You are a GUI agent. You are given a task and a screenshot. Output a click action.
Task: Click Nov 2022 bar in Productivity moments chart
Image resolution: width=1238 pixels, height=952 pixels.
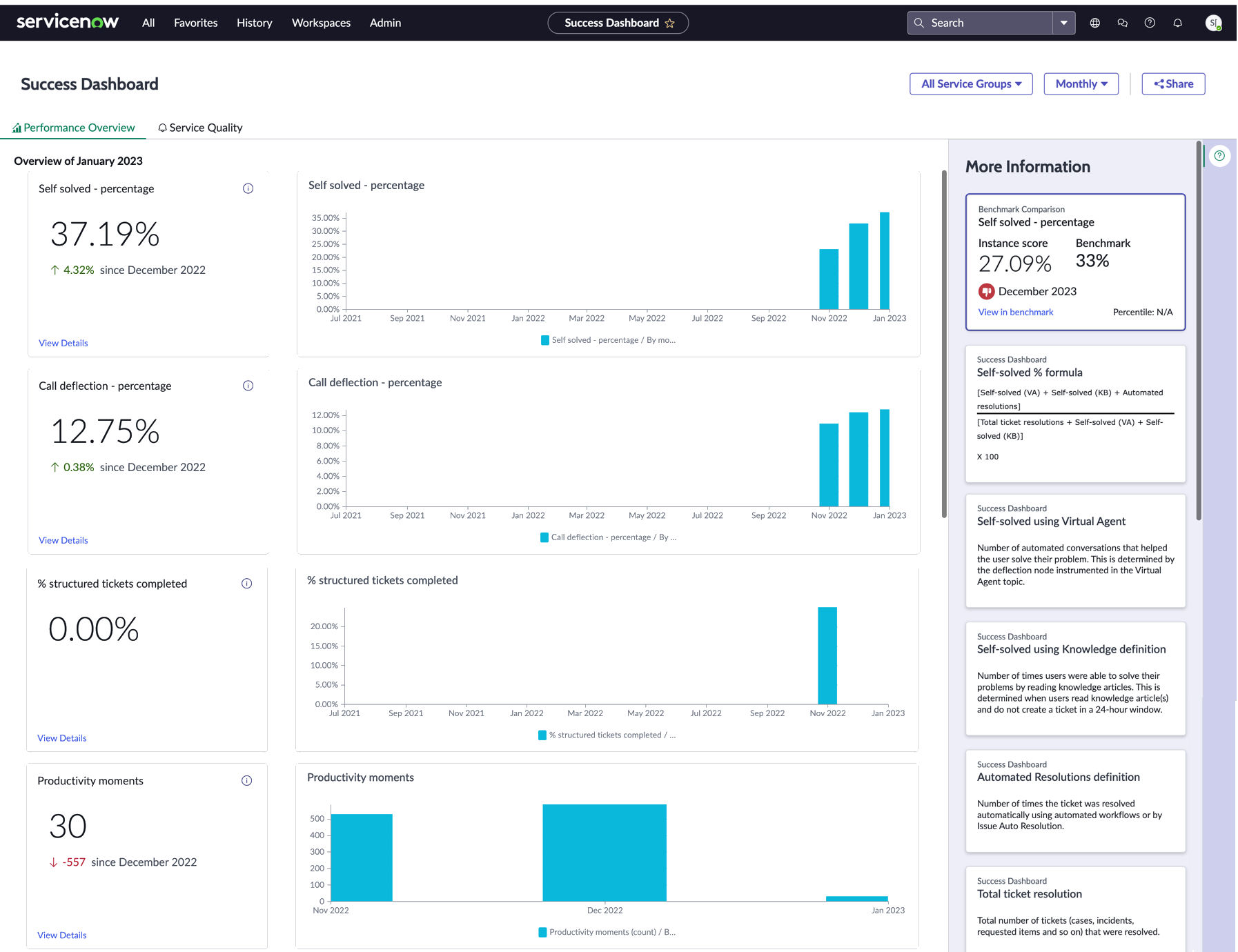tap(362, 857)
